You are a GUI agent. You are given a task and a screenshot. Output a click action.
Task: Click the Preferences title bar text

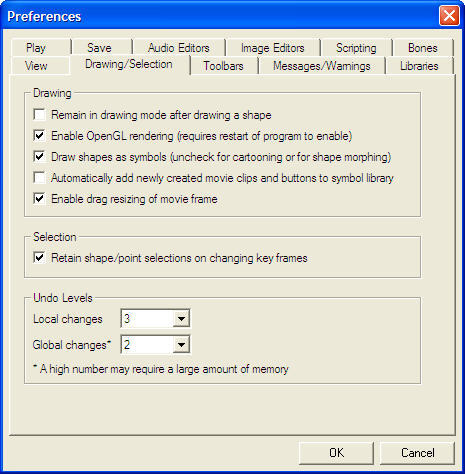44,16
